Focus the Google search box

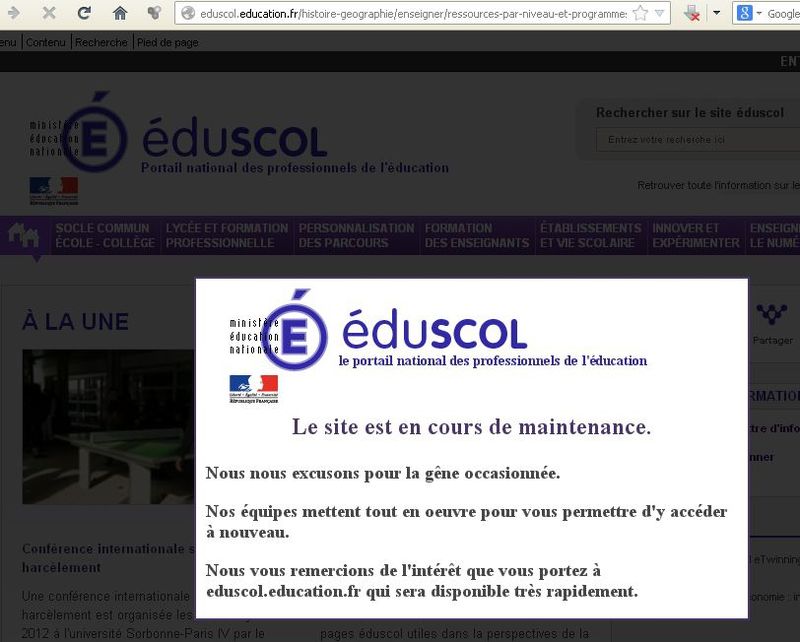point(783,14)
